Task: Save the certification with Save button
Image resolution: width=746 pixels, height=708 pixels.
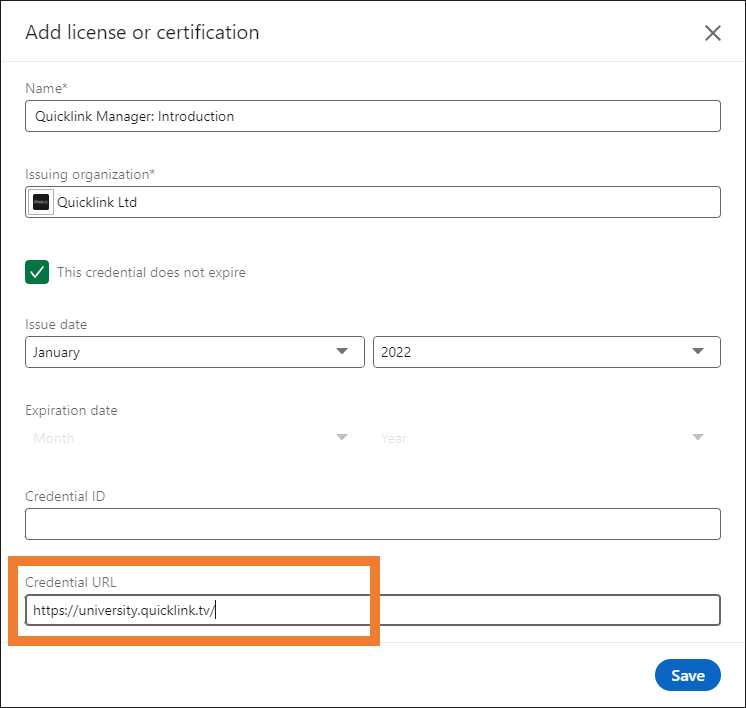Action: (x=687, y=675)
